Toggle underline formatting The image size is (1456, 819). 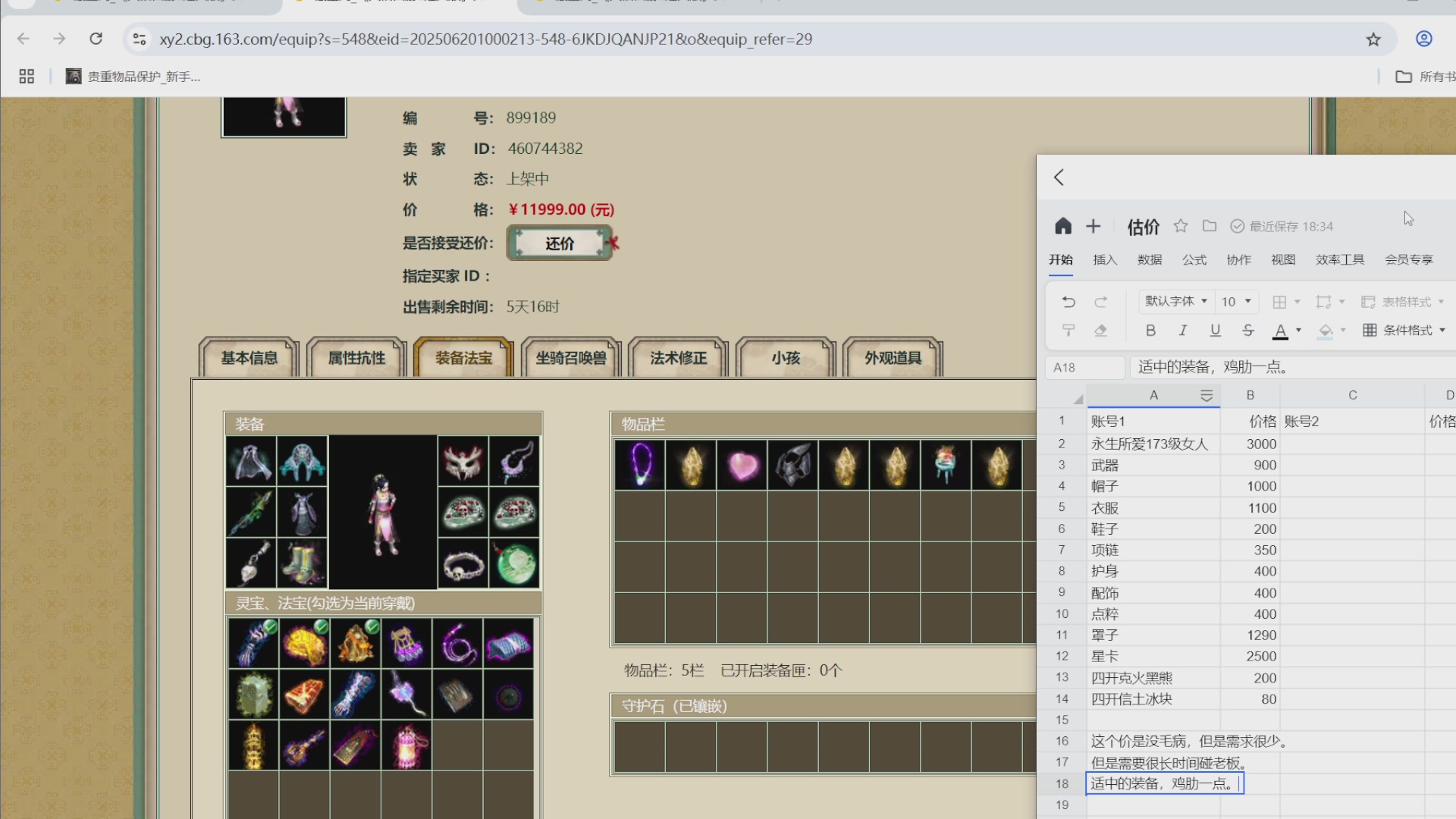[1216, 330]
